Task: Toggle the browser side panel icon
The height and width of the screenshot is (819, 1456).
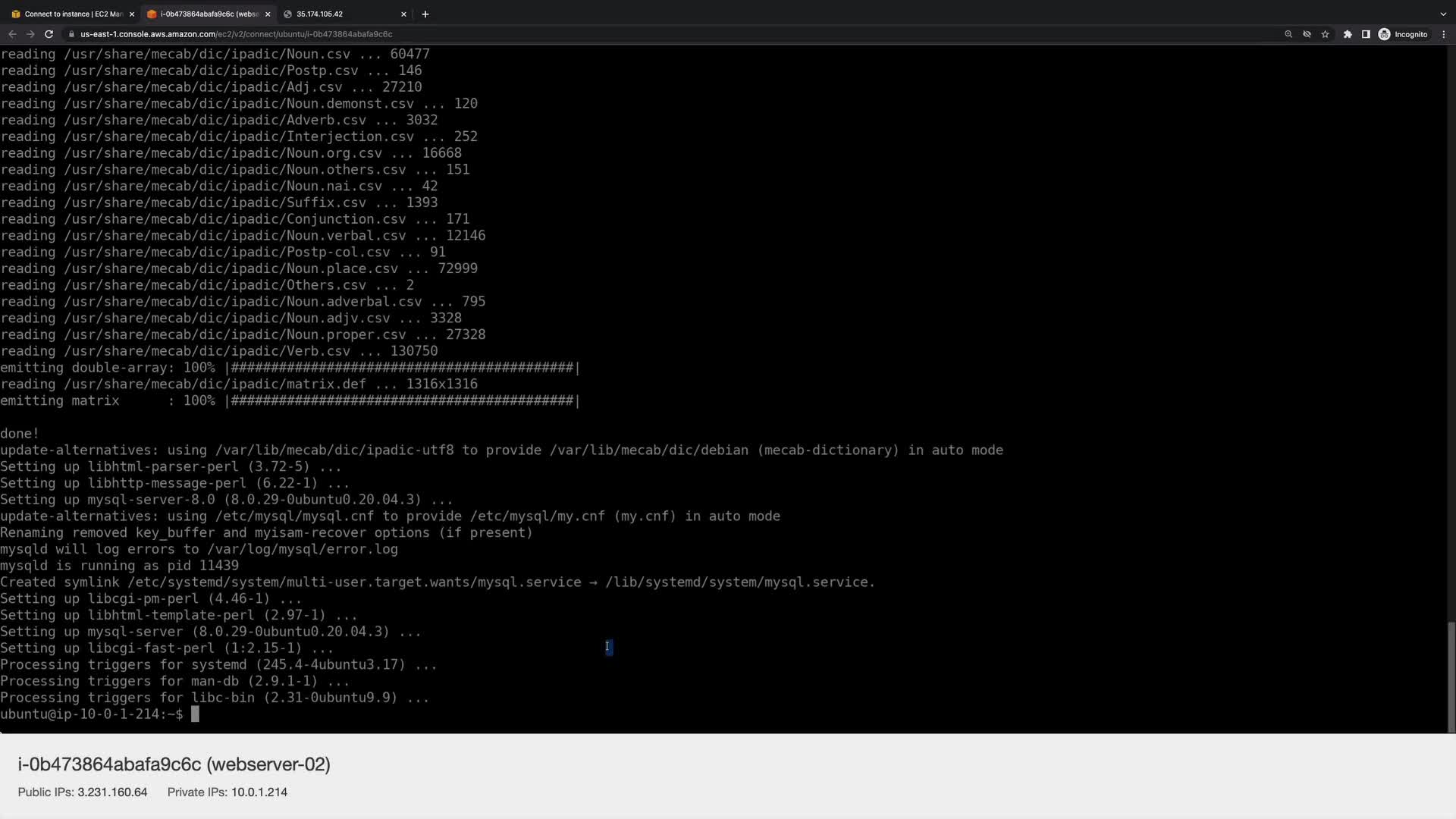Action: 1366,34
